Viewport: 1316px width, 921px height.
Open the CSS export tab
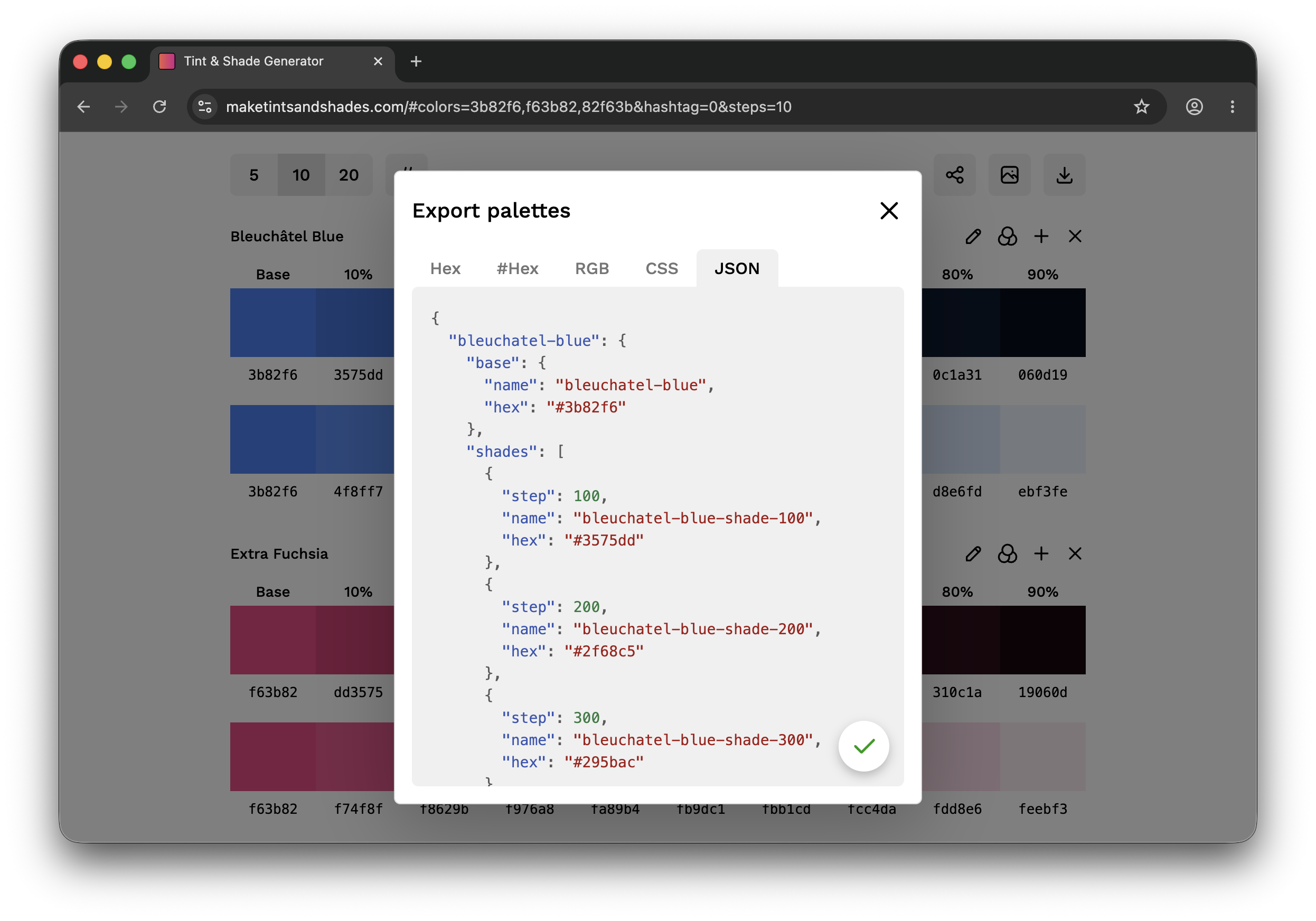(662, 268)
